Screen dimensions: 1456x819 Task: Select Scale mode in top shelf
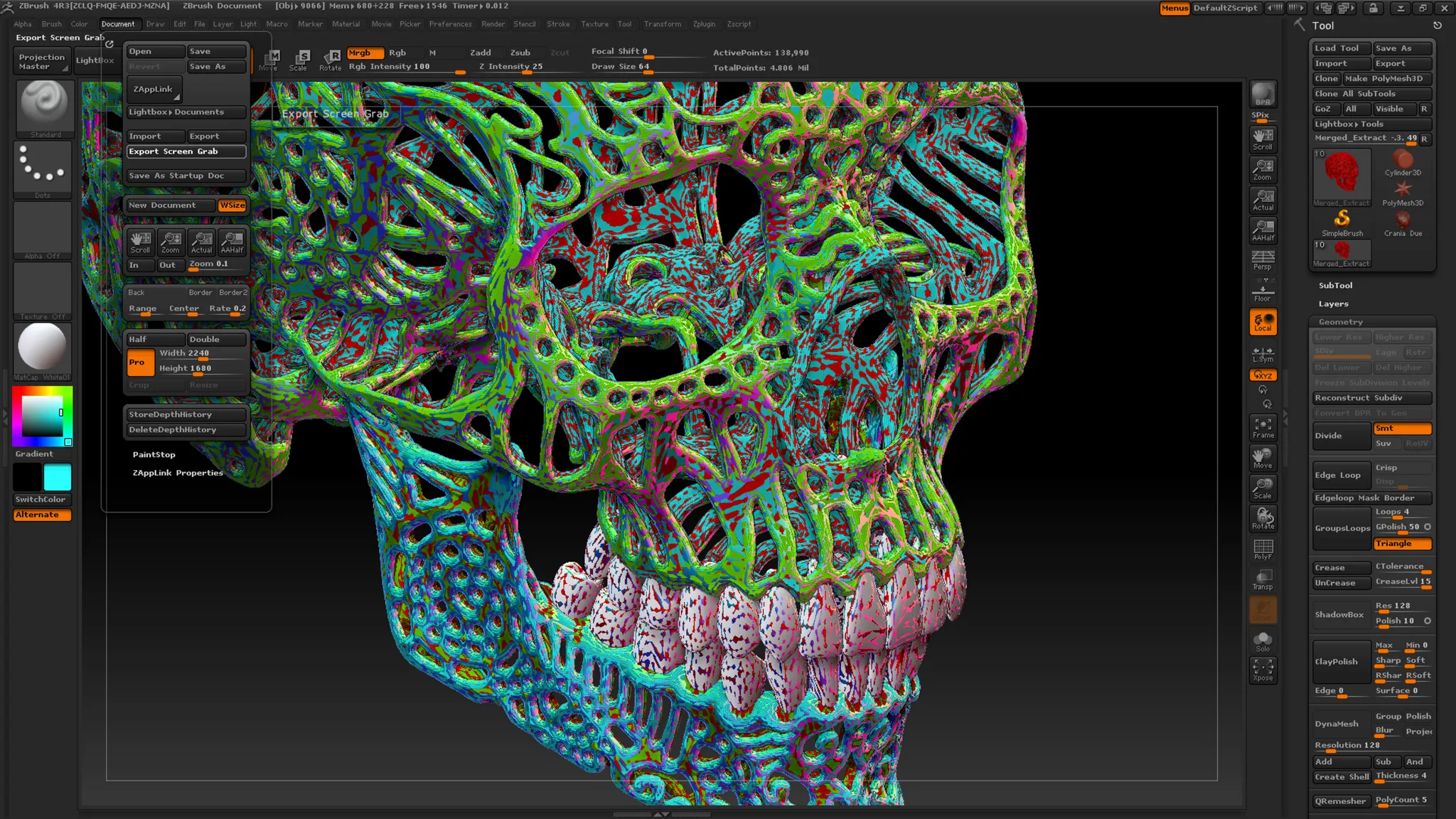[299, 60]
